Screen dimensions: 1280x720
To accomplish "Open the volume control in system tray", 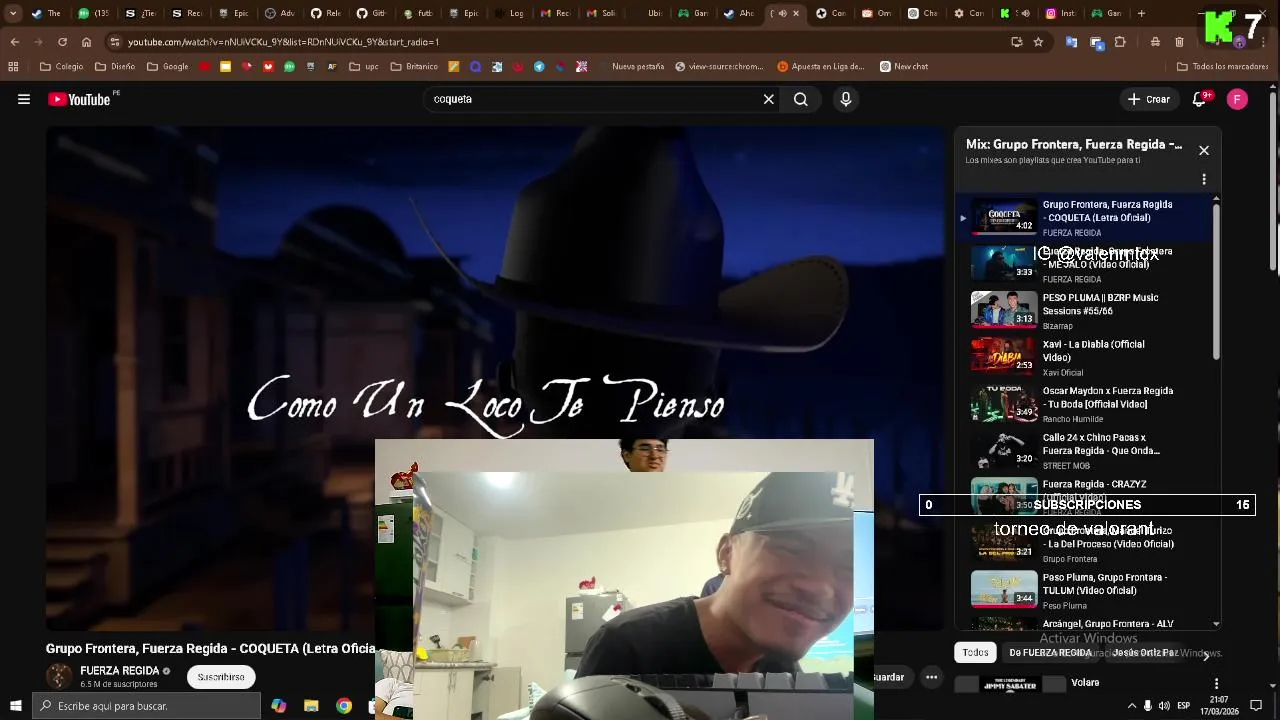I will (x=1164, y=706).
